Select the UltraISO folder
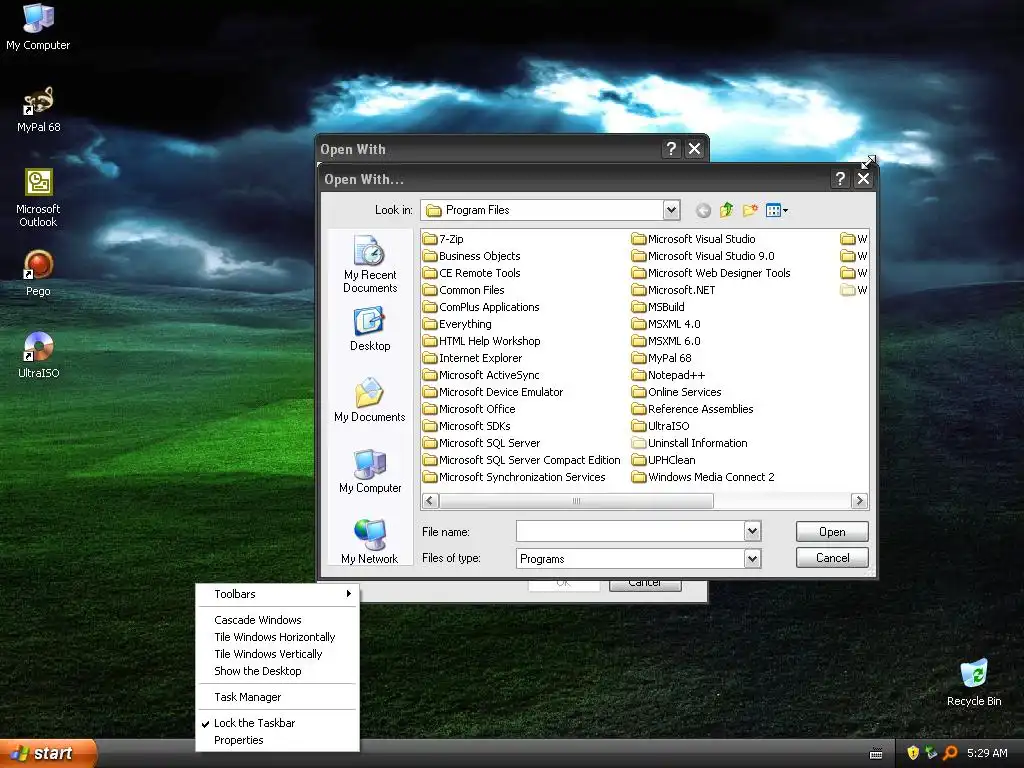Viewport: 1024px width, 768px height. 660,426
